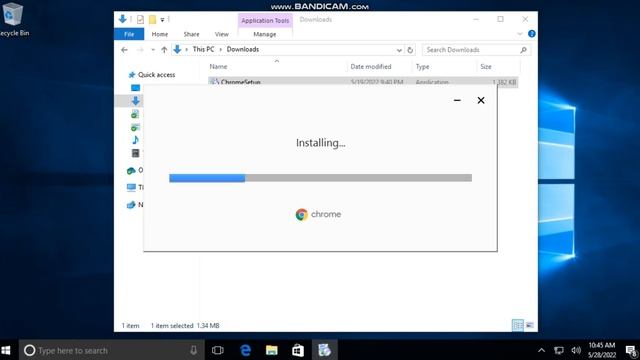The height and width of the screenshot is (360, 640).
Task: Open File Explorer from the taskbar
Action: 271,350
